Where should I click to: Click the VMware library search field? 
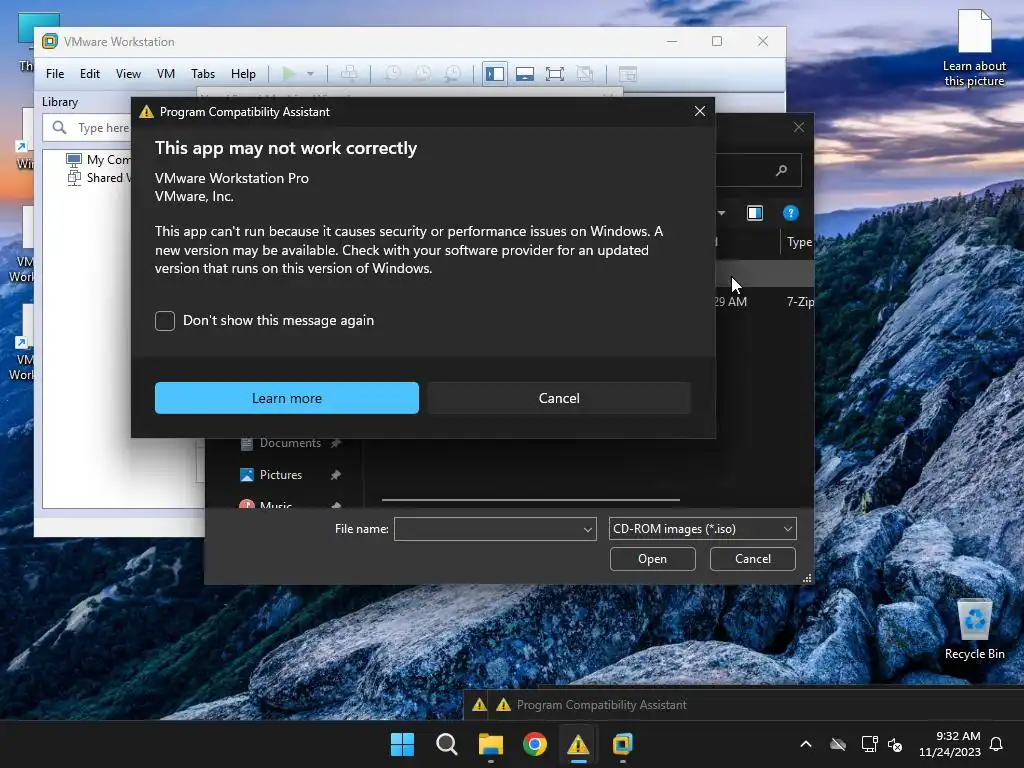pyautogui.click(x=88, y=127)
